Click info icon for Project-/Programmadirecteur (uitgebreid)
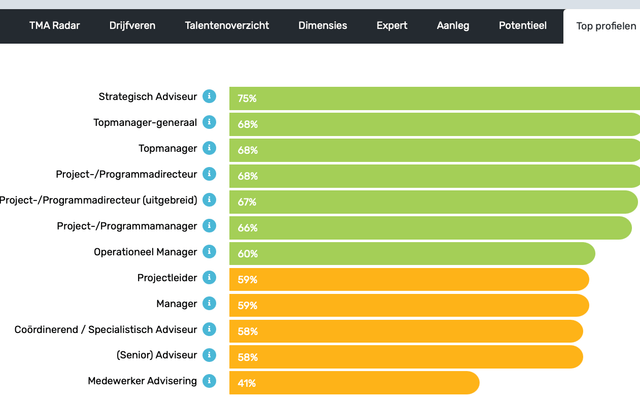Image resolution: width=640 pixels, height=400 pixels. click(x=209, y=200)
